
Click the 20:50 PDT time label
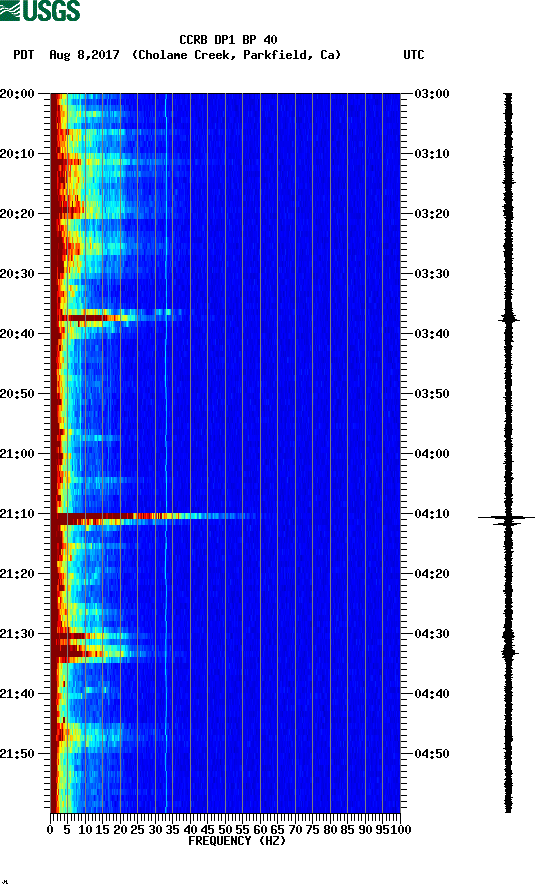pyautogui.click(x=17, y=394)
